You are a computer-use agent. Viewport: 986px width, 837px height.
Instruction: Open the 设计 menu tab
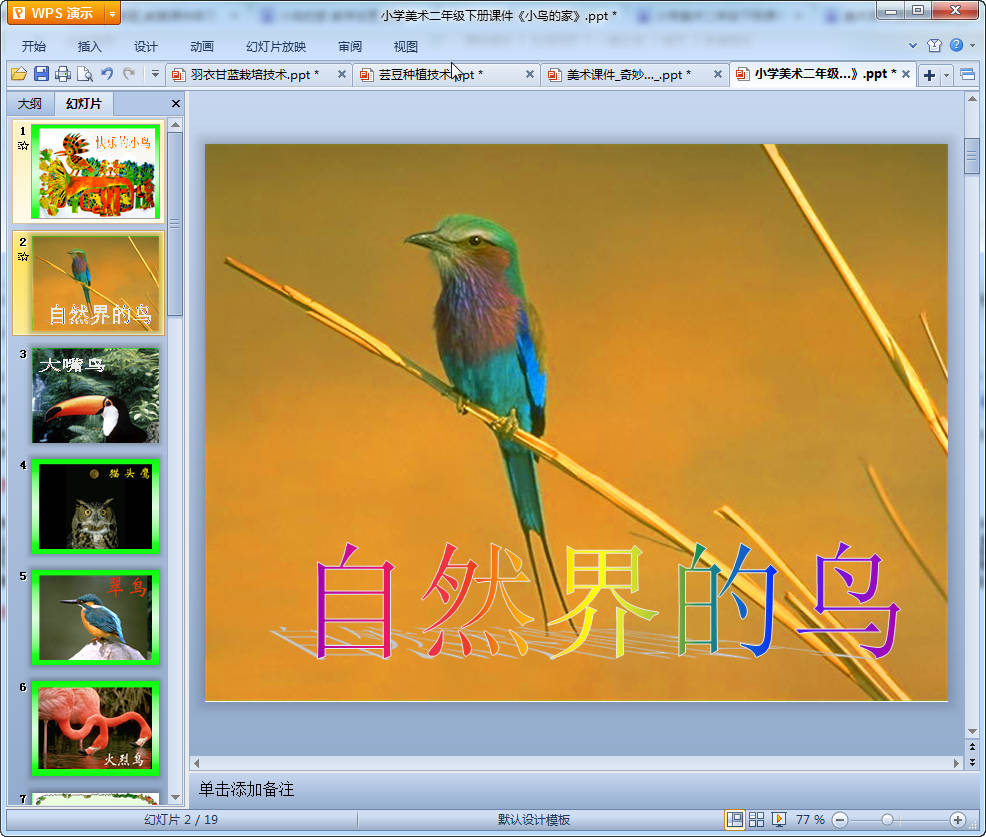point(145,47)
